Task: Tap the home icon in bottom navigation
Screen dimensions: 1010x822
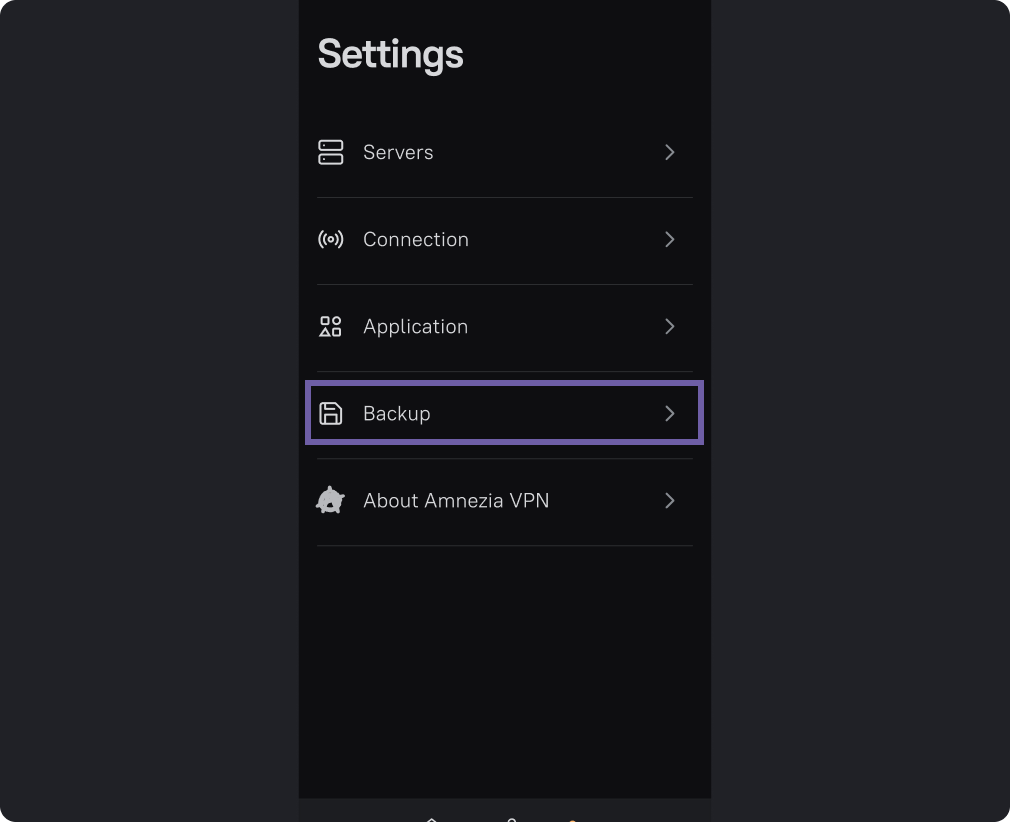Action: [x=432, y=819]
